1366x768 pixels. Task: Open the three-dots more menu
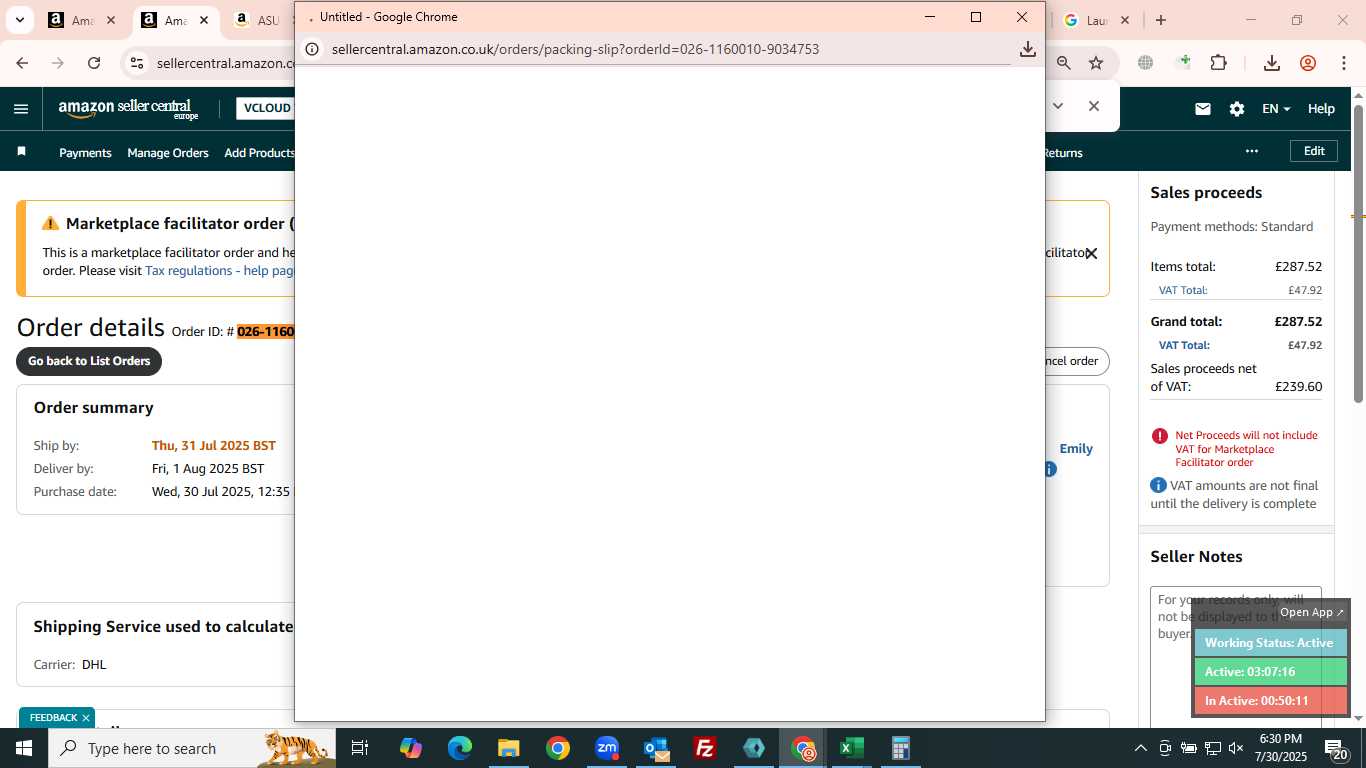(1252, 151)
